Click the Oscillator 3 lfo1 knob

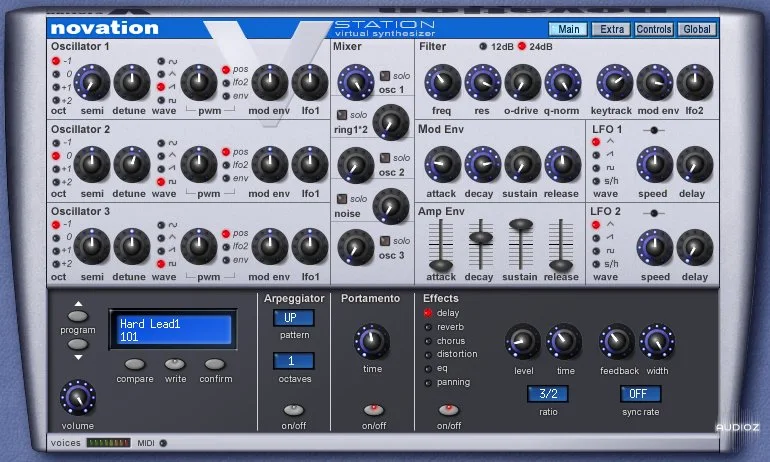310,246
